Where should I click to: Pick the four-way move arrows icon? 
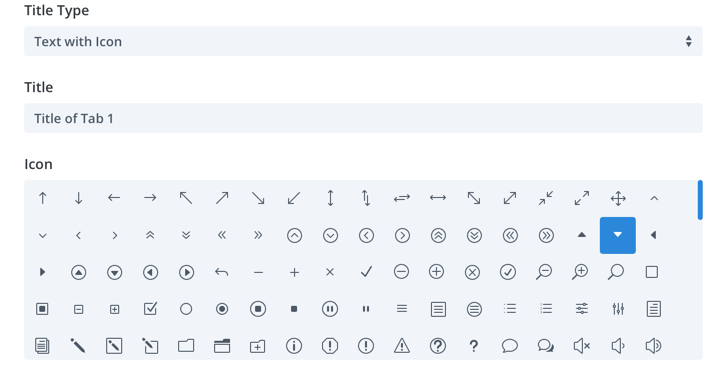(x=618, y=198)
